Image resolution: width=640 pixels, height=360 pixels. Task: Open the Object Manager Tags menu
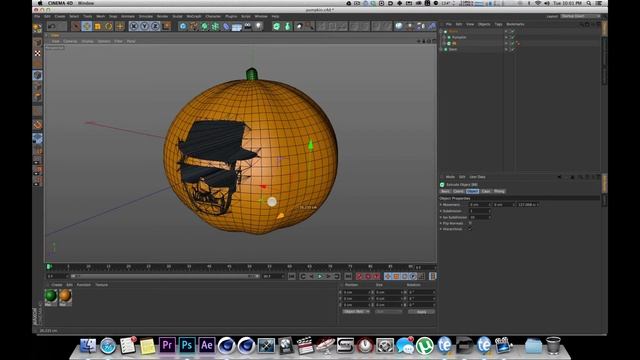point(498,24)
